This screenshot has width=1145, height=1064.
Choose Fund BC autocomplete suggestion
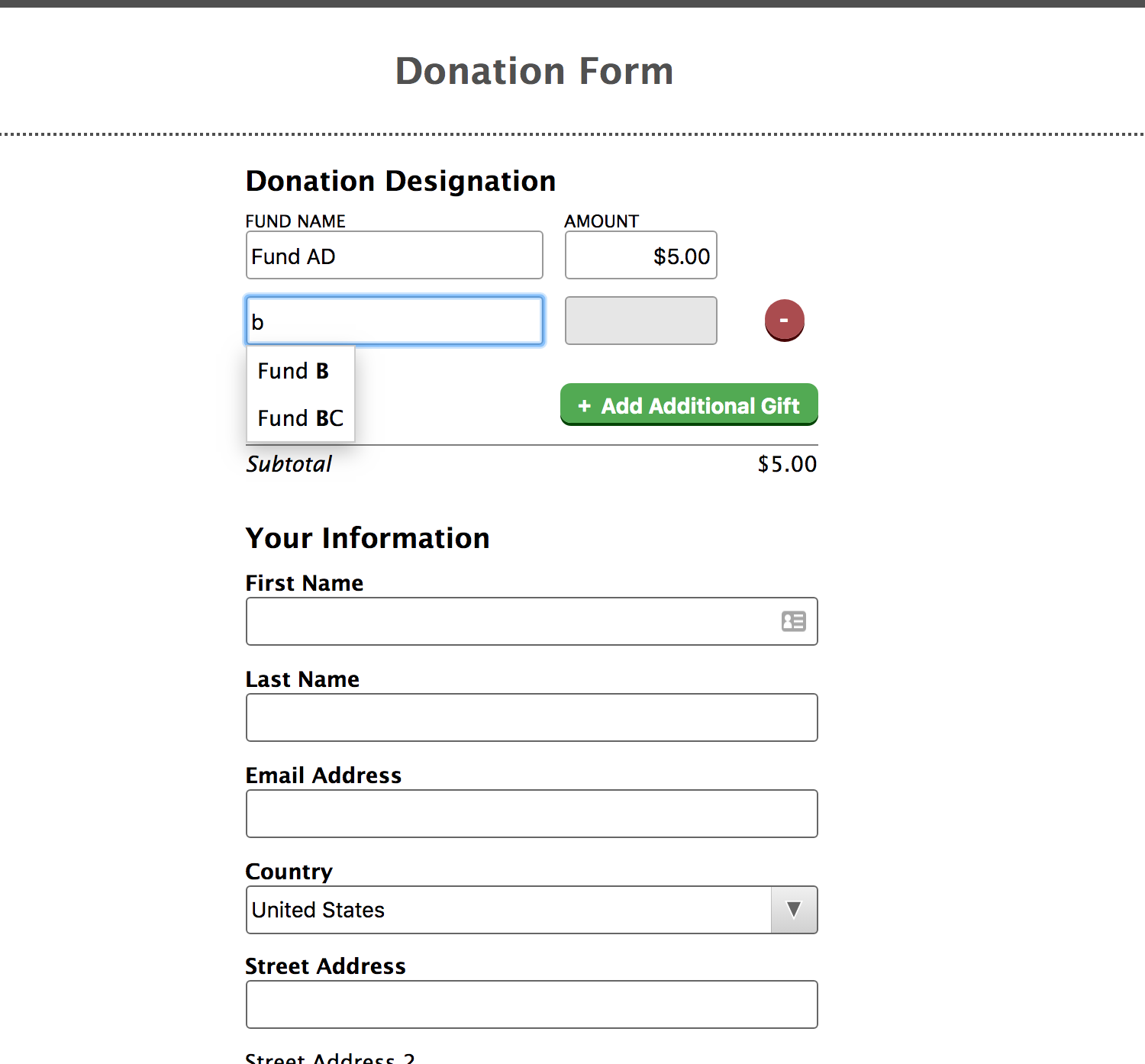click(301, 418)
